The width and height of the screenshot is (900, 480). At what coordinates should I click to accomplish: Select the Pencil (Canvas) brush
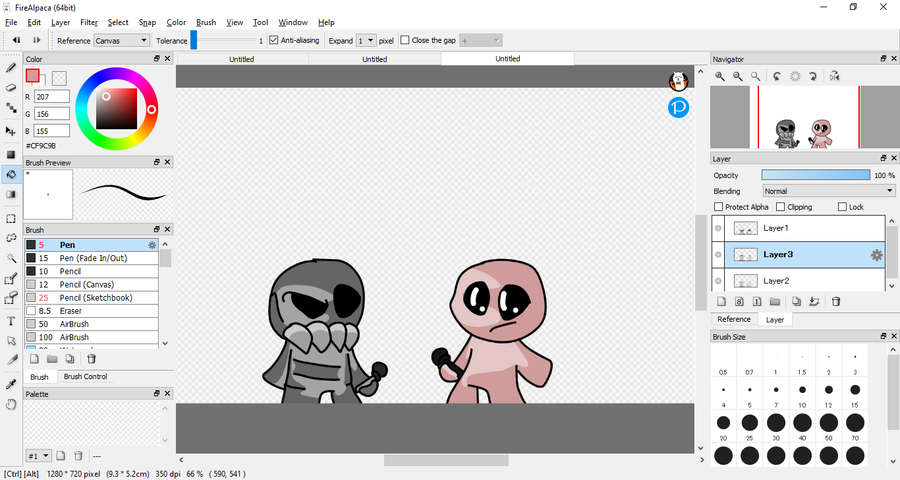pyautogui.click(x=92, y=285)
